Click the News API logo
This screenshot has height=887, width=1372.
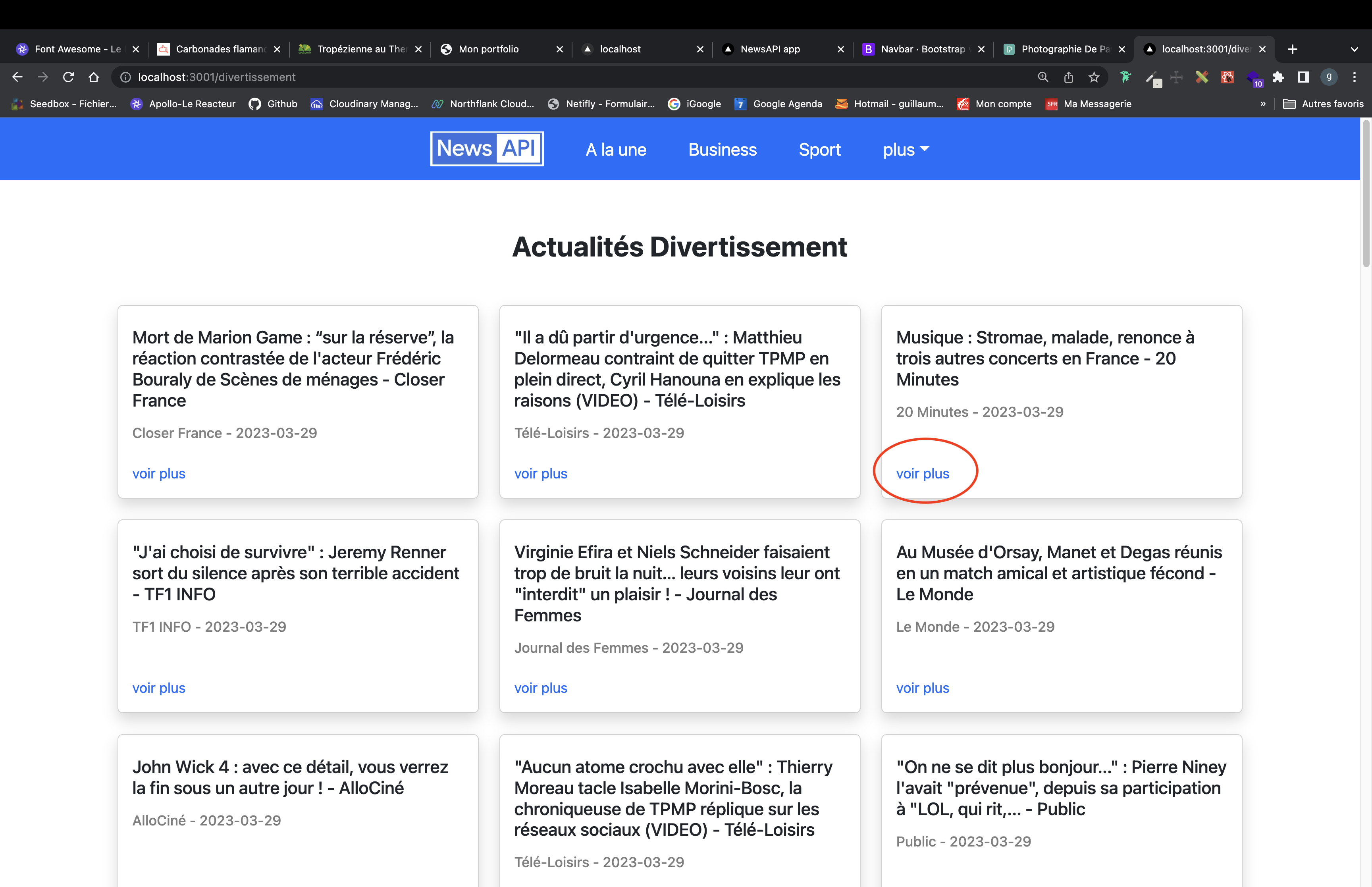tap(486, 148)
